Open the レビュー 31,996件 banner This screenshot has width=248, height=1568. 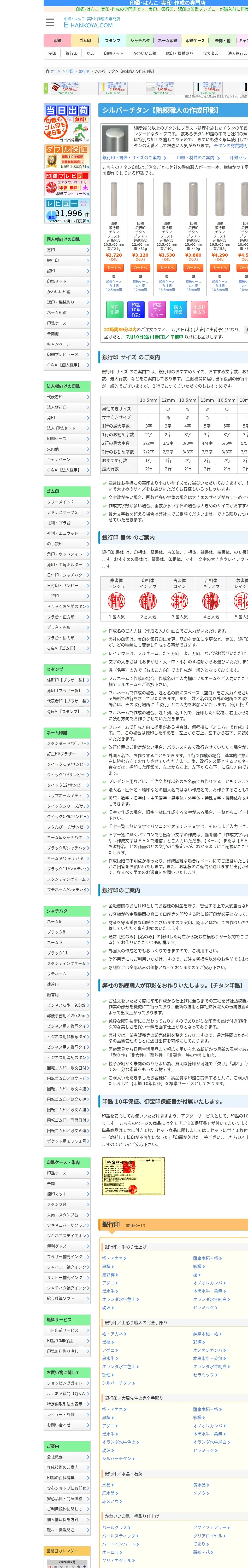coord(67,211)
